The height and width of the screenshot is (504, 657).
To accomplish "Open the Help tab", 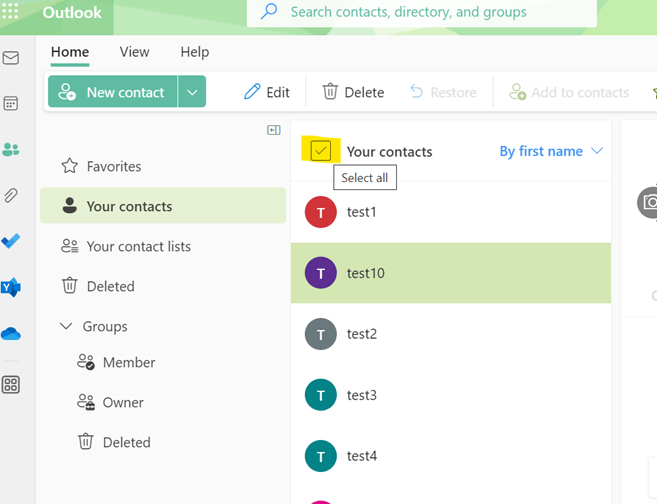I will [x=195, y=52].
